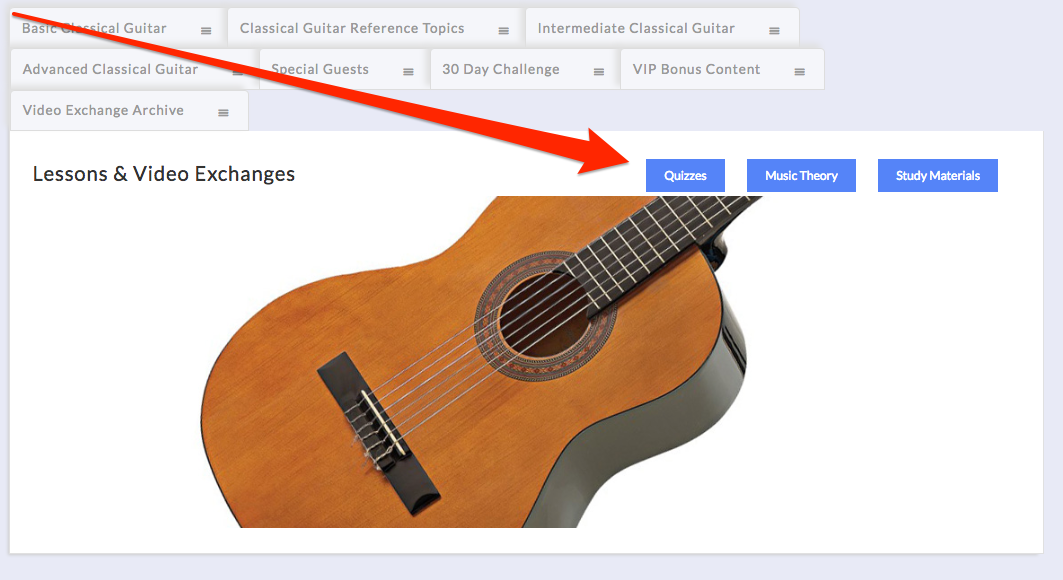Image resolution: width=1063 pixels, height=580 pixels.
Task: Select the Advanced Classical Guitar tab
Action: coord(134,69)
